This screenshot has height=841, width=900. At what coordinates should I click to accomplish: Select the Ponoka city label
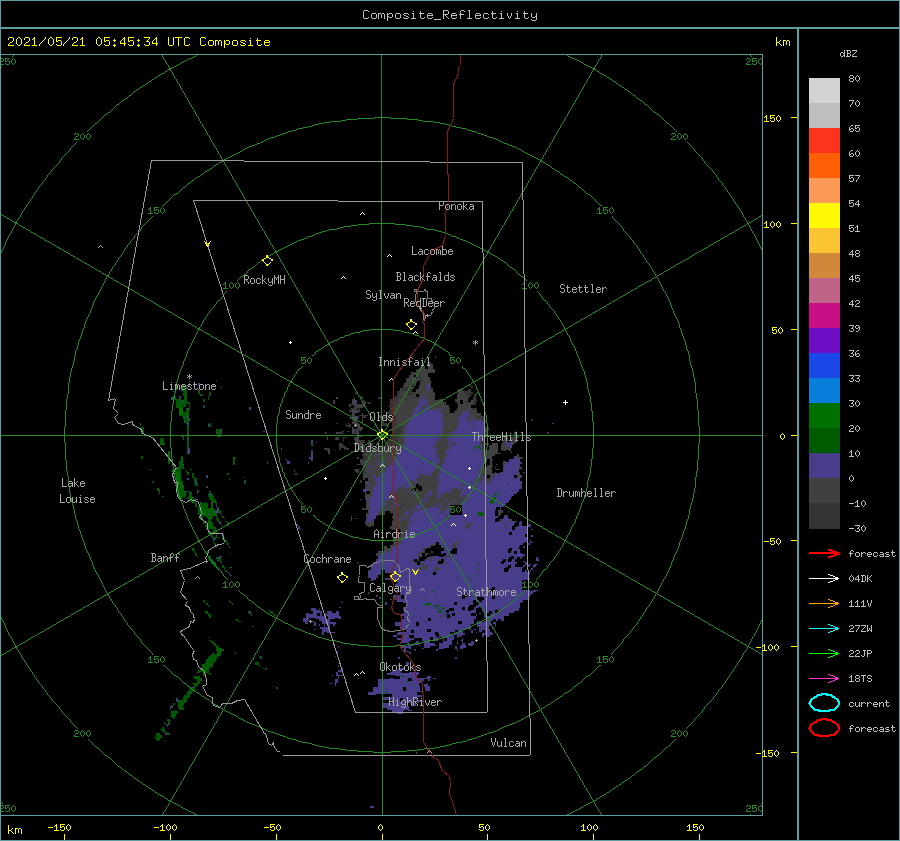click(456, 206)
